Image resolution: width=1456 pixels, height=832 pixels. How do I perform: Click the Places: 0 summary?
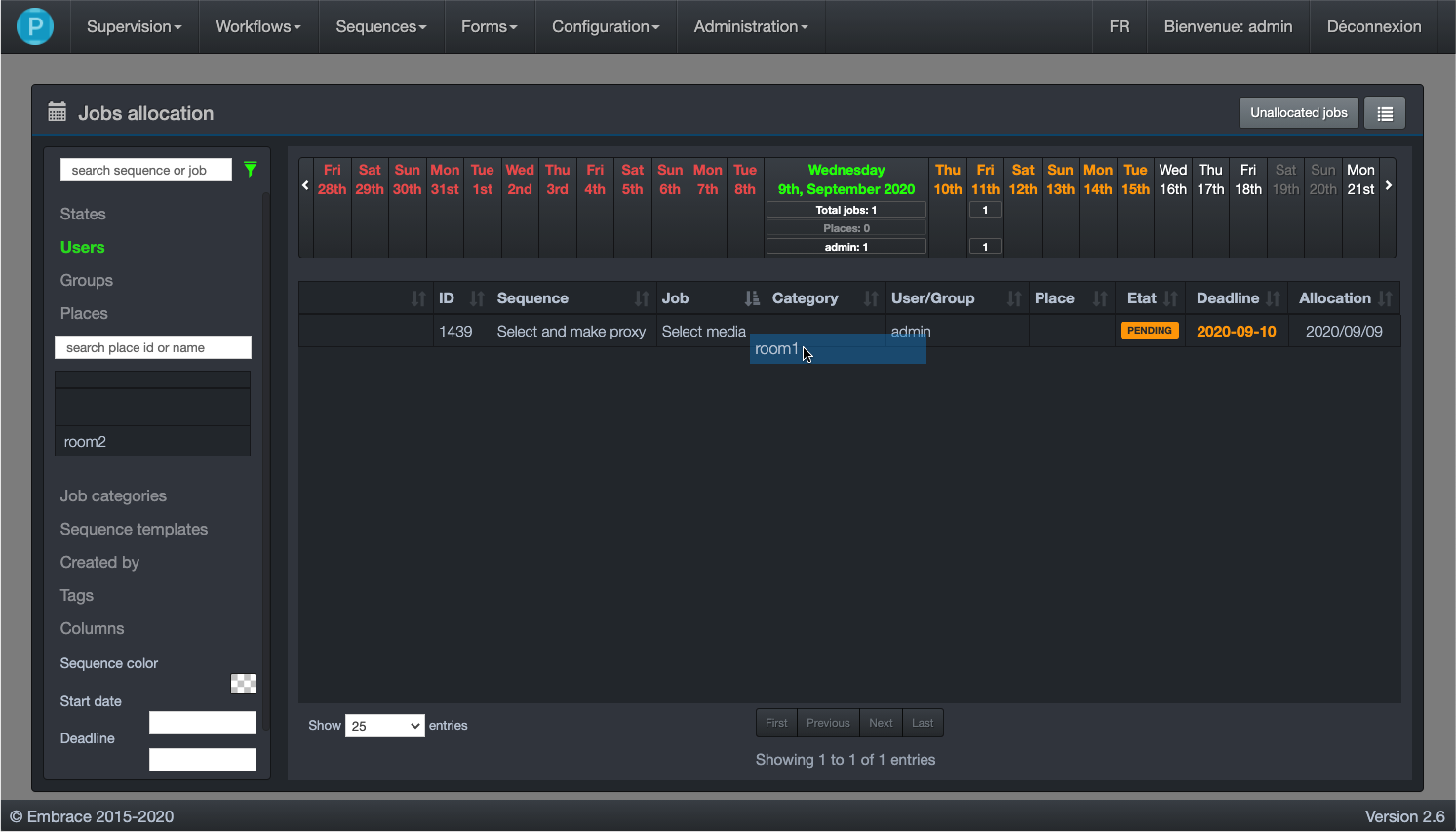[846, 228]
